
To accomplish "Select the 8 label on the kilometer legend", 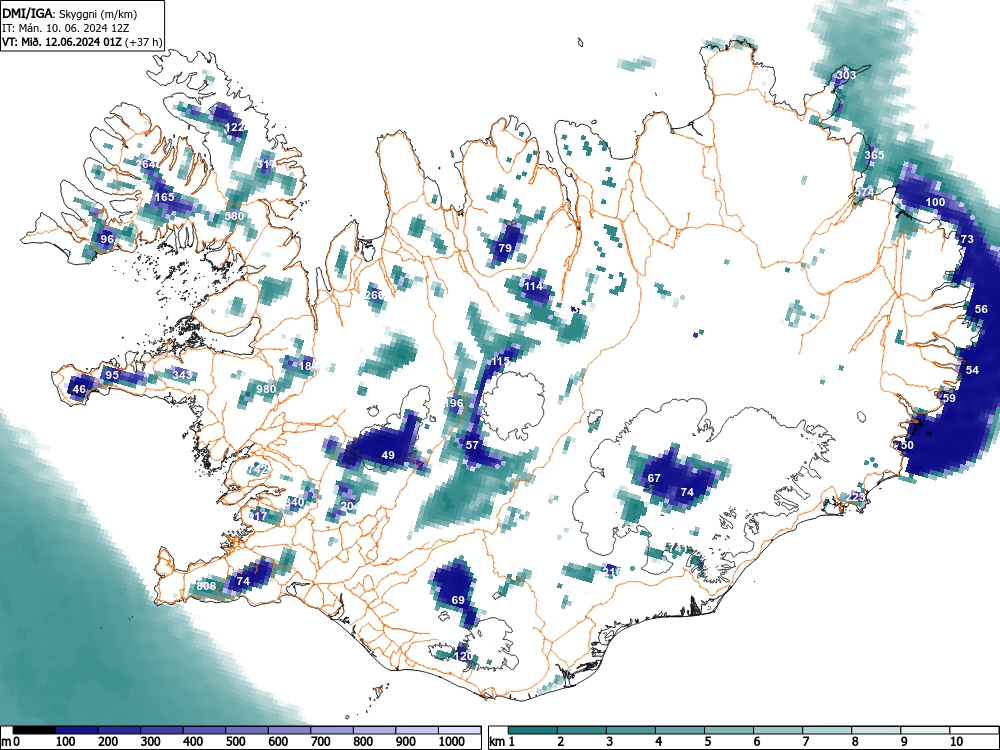I will (x=855, y=742).
